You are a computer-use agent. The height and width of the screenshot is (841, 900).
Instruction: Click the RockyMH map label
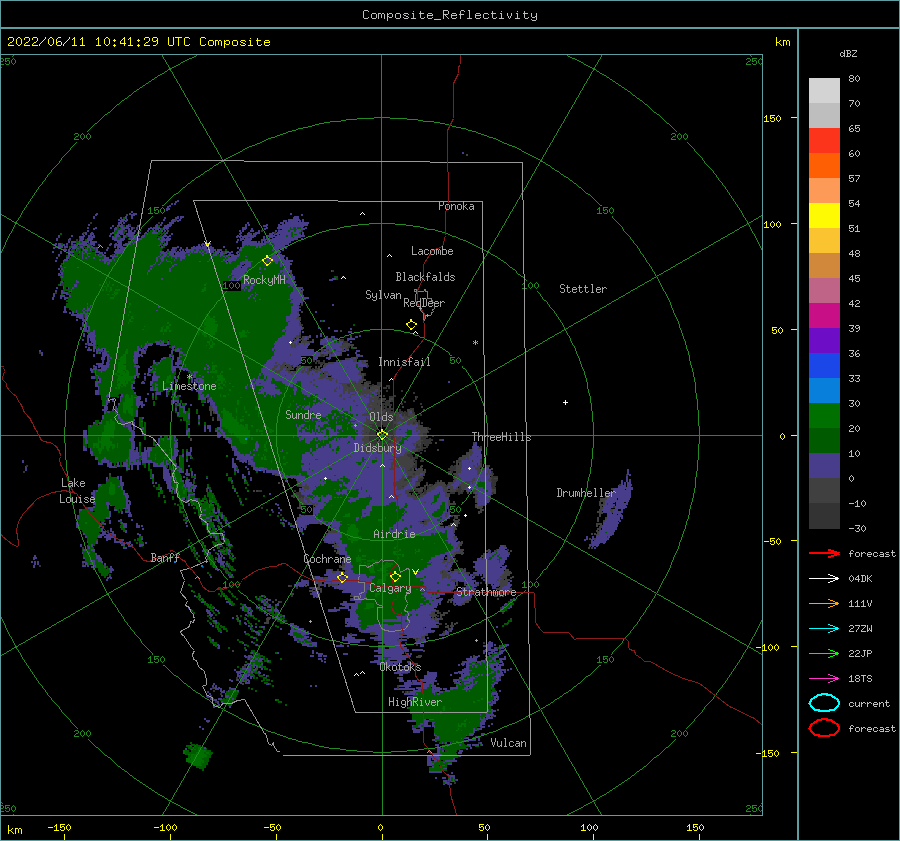point(264,280)
